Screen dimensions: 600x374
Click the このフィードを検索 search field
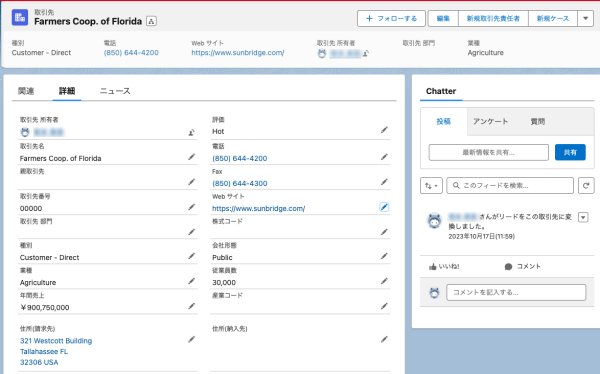coord(510,186)
